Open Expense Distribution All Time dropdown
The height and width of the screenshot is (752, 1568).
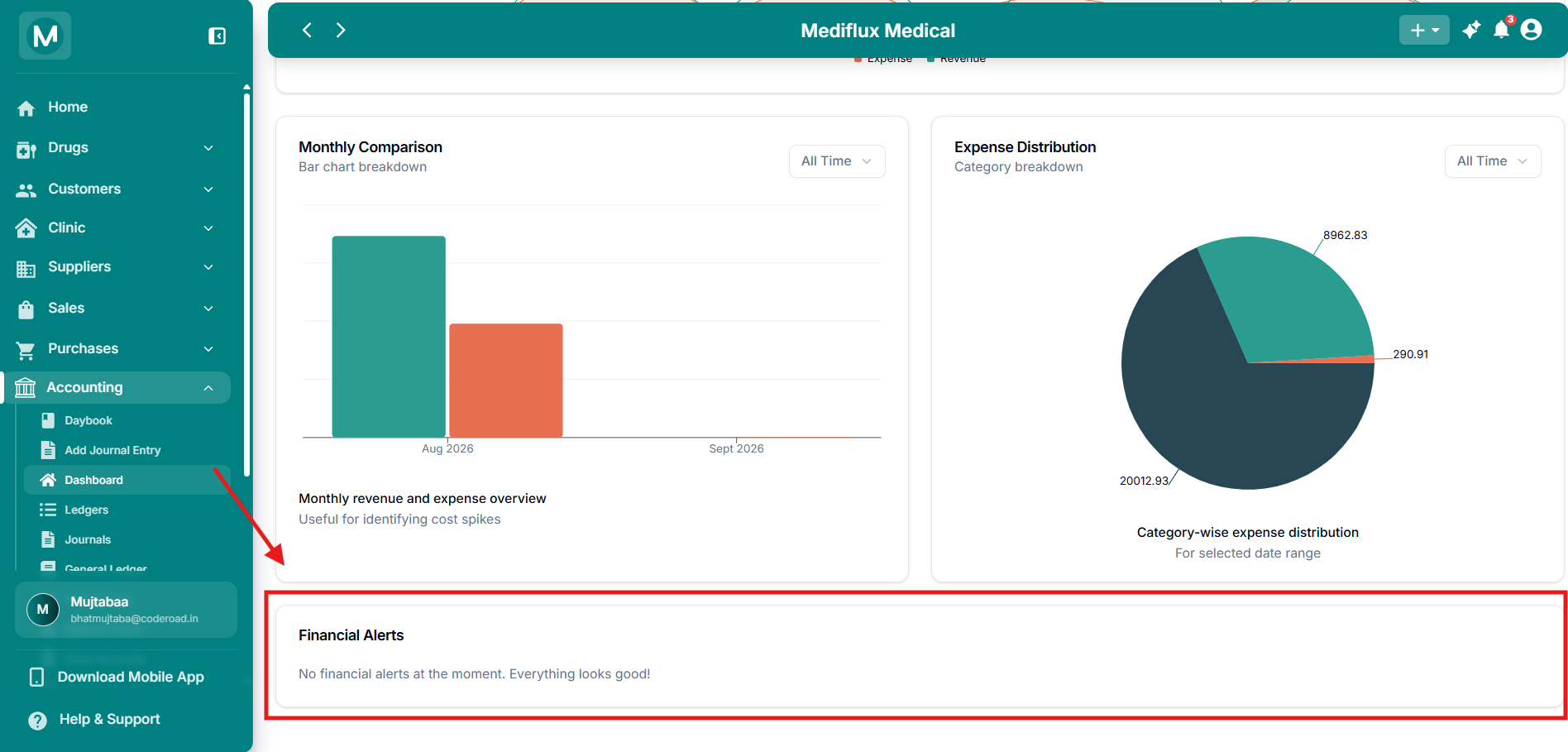point(1492,161)
